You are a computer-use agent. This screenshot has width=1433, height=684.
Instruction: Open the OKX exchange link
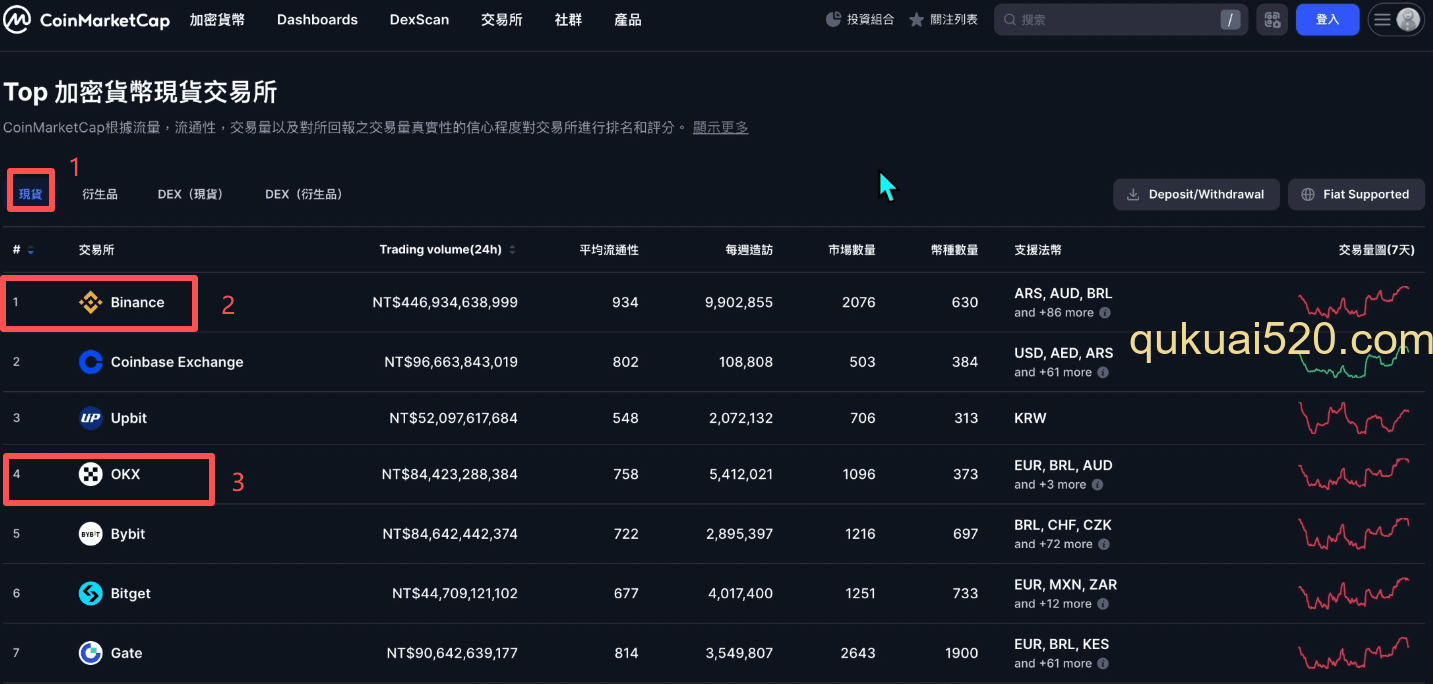coord(126,474)
